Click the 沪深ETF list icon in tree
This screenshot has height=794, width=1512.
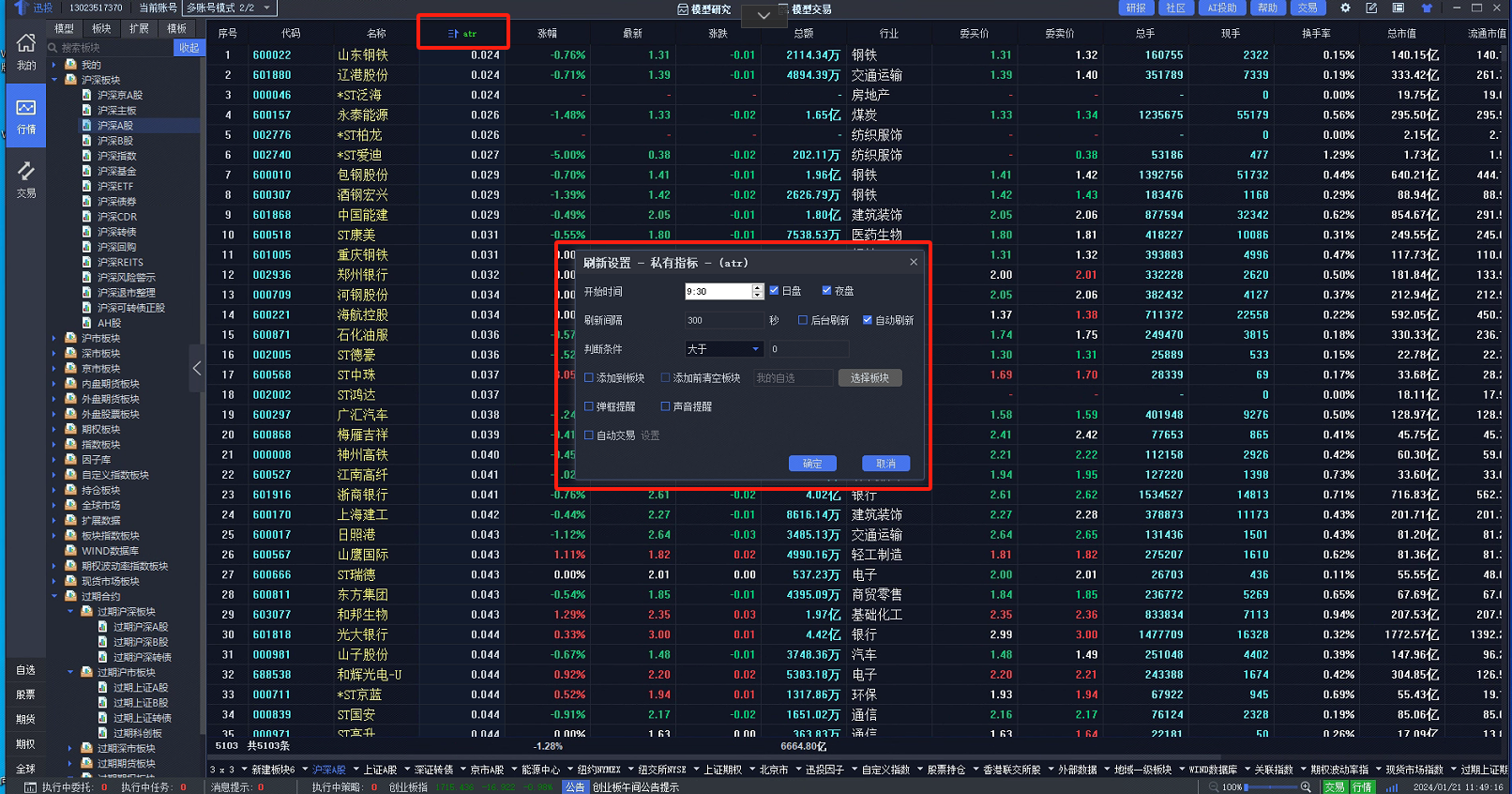87,187
